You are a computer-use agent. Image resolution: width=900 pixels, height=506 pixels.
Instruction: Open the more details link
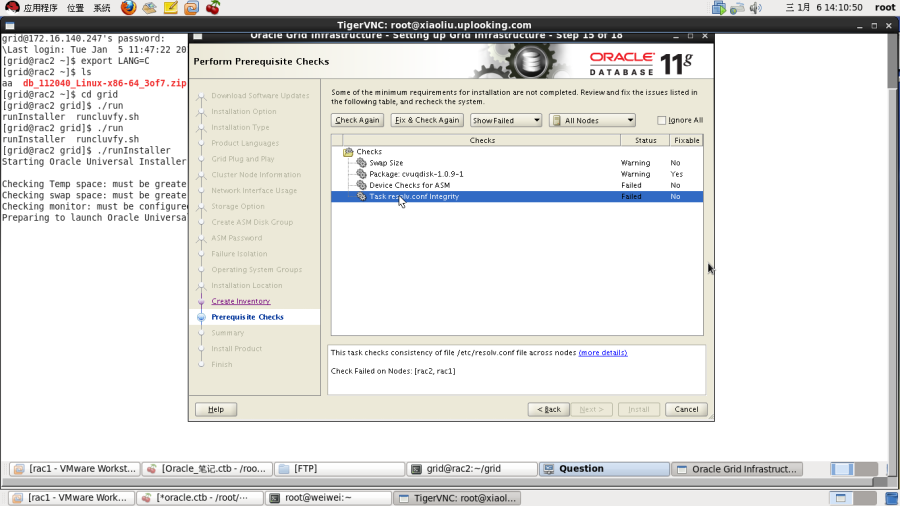603,353
